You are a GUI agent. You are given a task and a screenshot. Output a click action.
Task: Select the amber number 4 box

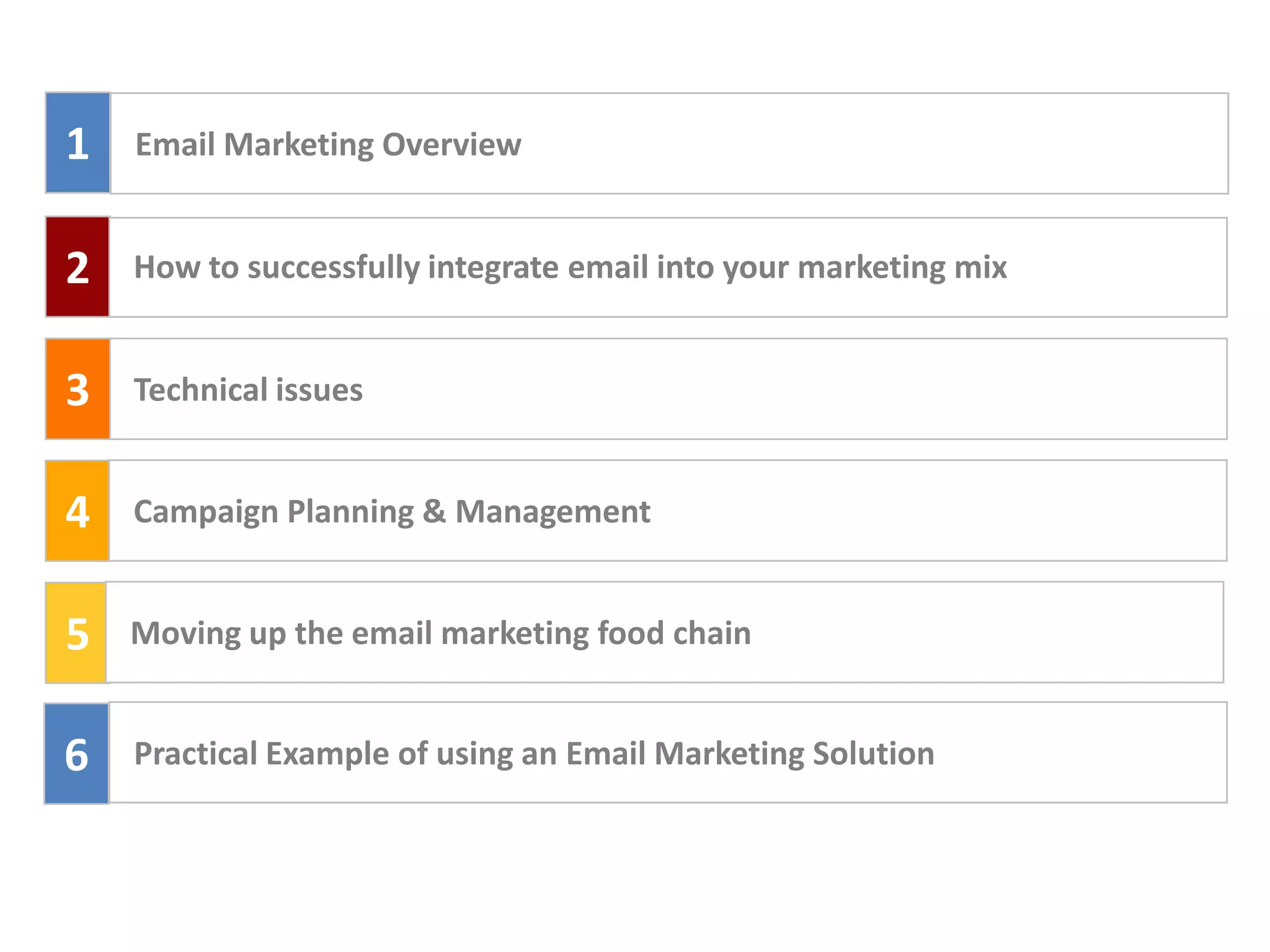pyautogui.click(x=78, y=511)
